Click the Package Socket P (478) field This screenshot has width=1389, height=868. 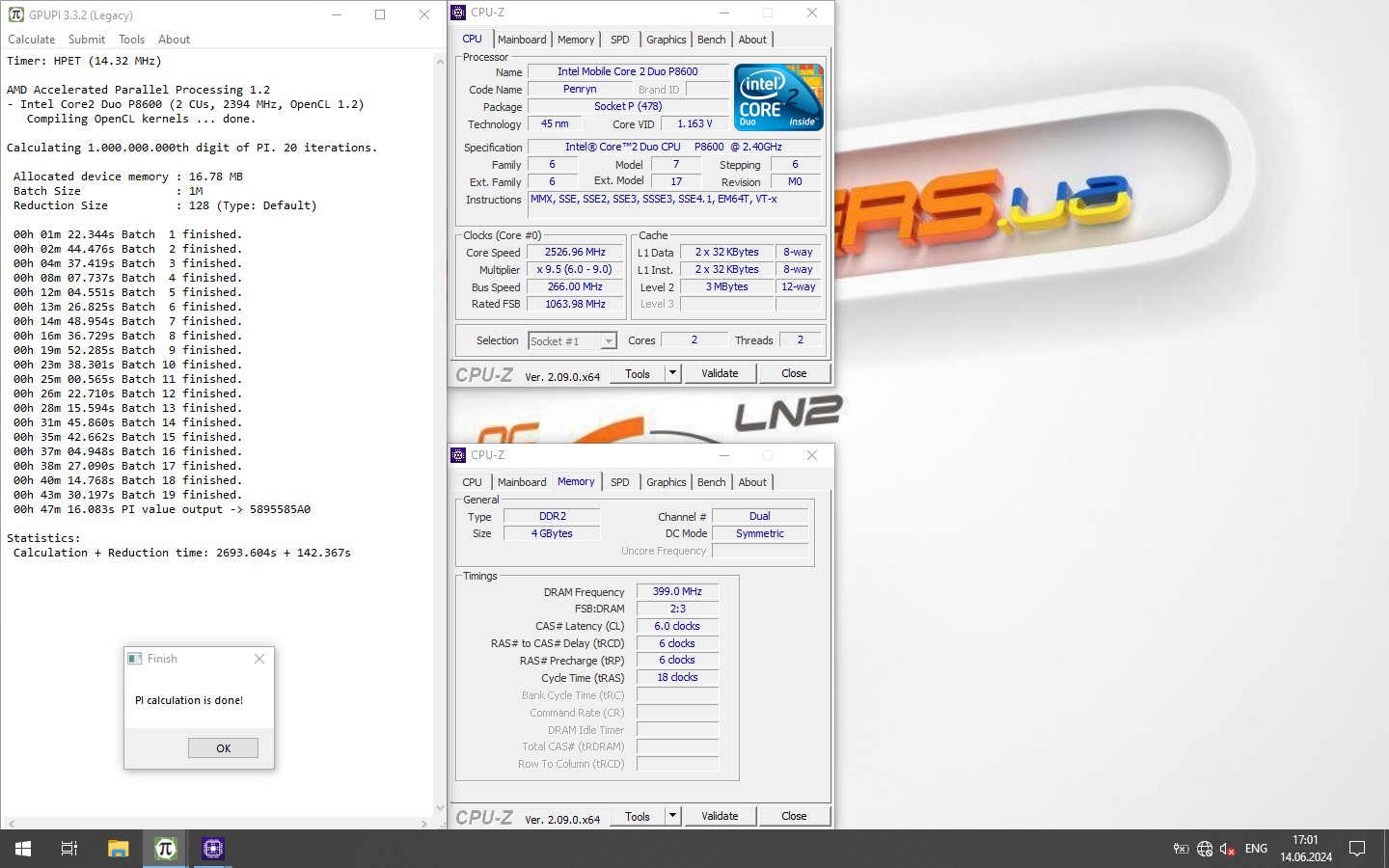[628, 107]
